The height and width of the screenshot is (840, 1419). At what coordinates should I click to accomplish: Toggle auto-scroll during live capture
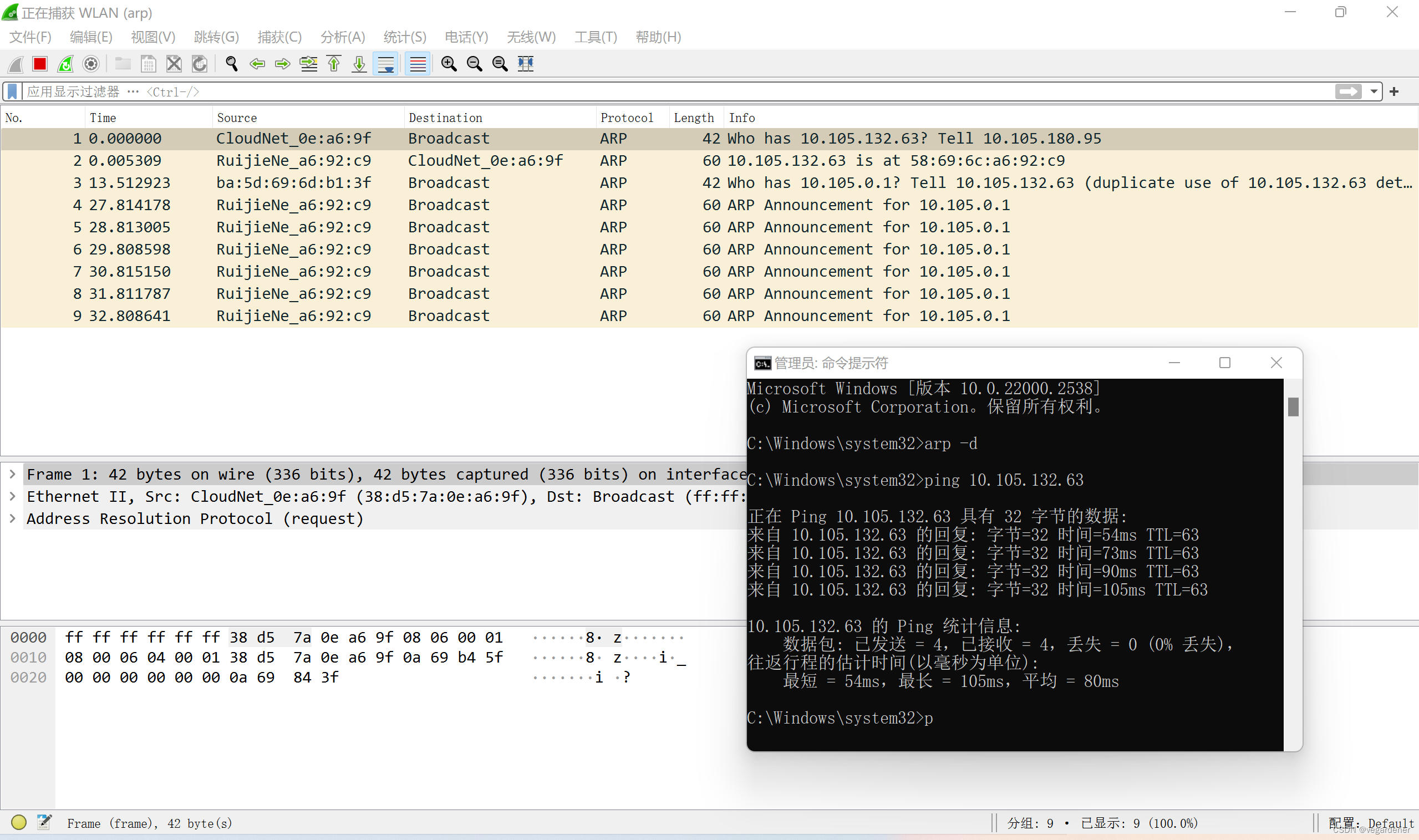[x=386, y=64]
